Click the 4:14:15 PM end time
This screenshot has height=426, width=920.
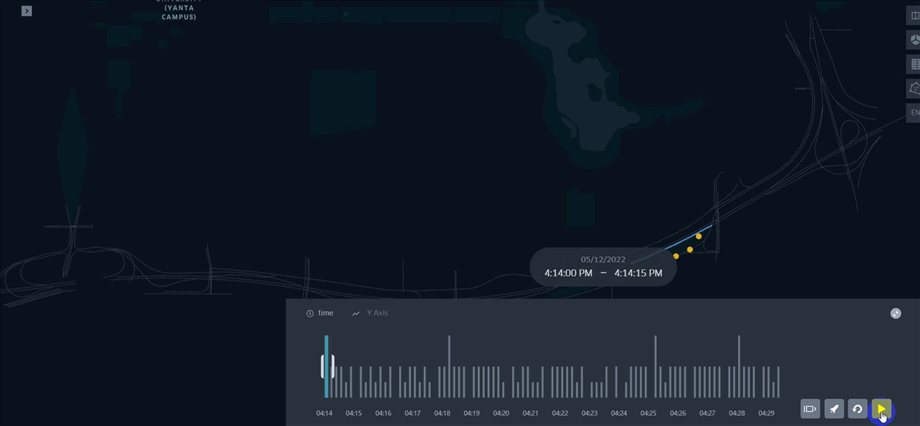coord(638,273)
